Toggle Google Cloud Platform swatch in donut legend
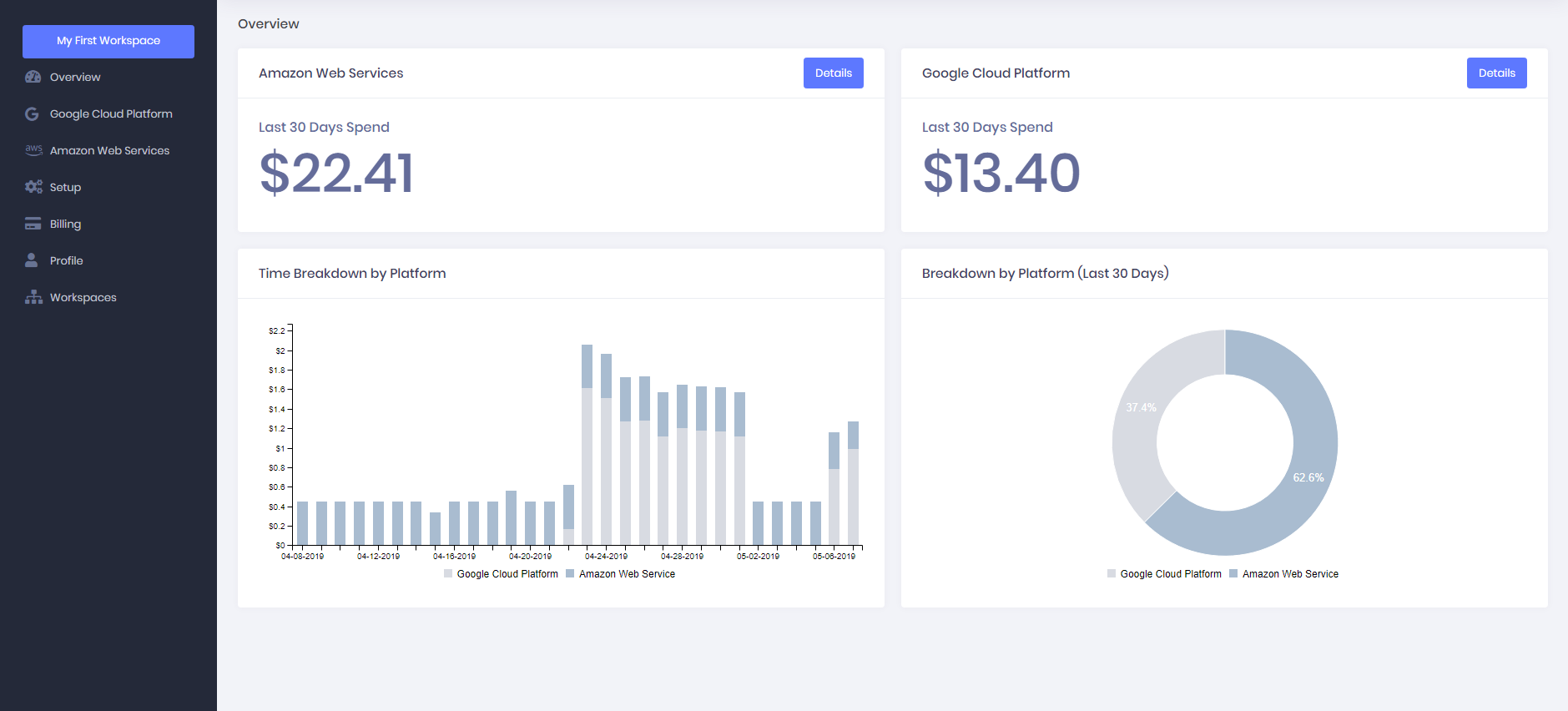The width and height of the screenshot is (1568, 711). point(1112,574)
